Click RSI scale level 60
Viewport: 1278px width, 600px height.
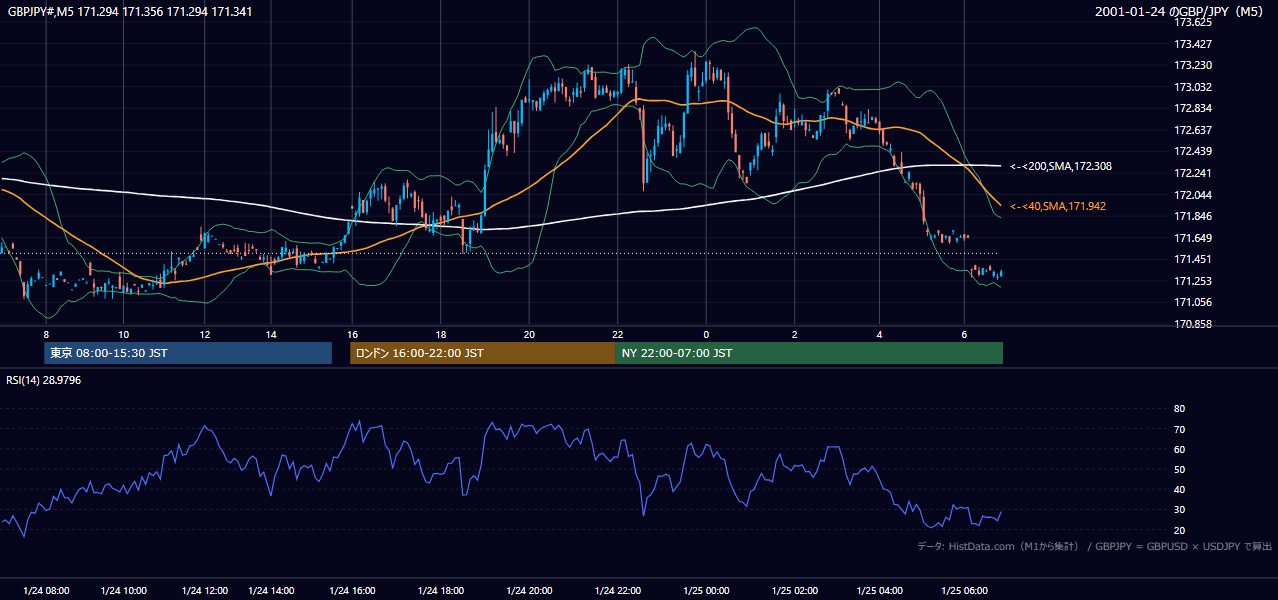pos(1179,449)
